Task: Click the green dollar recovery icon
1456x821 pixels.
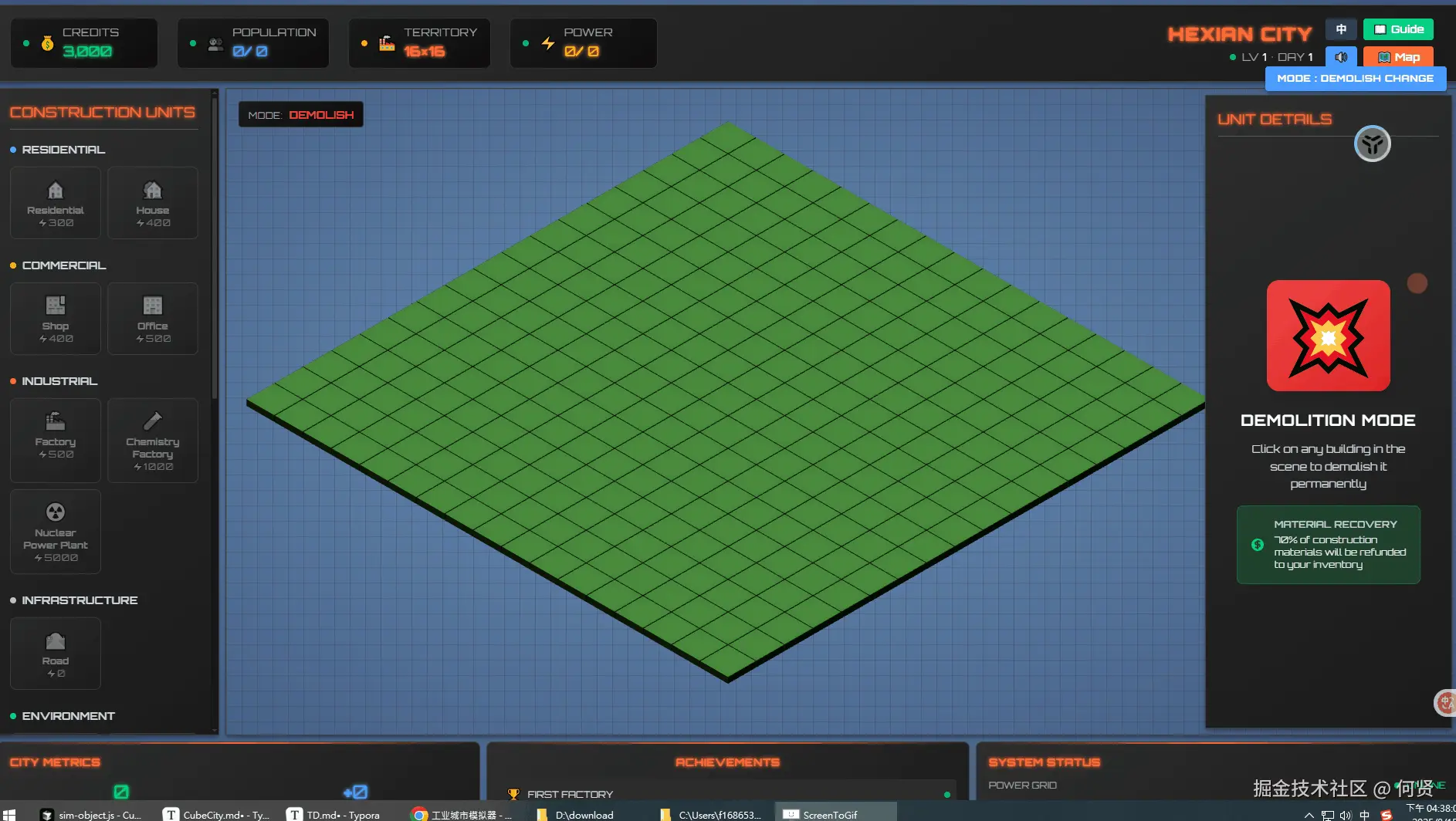Action: click(1258, 545)
